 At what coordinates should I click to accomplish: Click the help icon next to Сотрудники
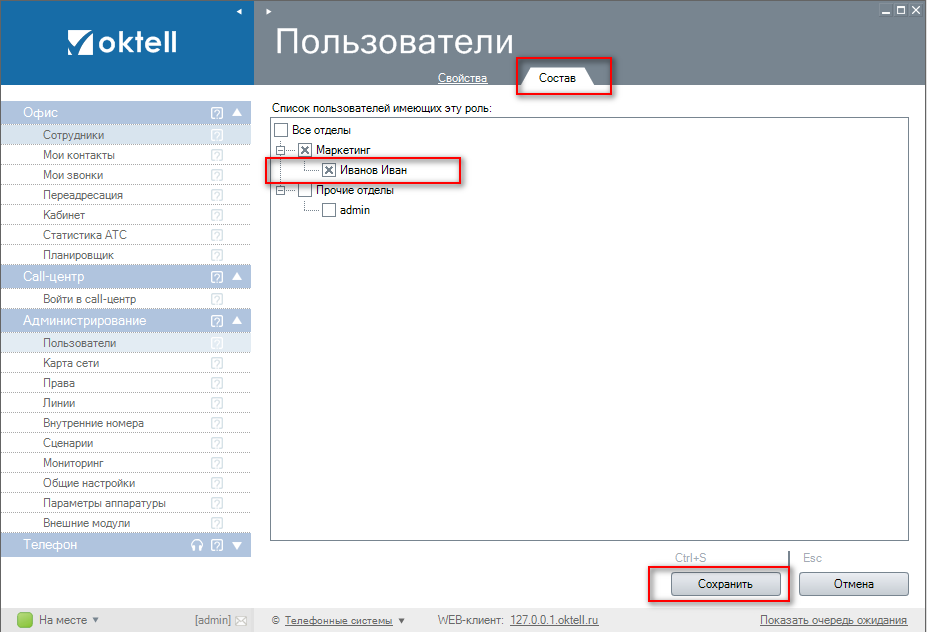(217, 135)
